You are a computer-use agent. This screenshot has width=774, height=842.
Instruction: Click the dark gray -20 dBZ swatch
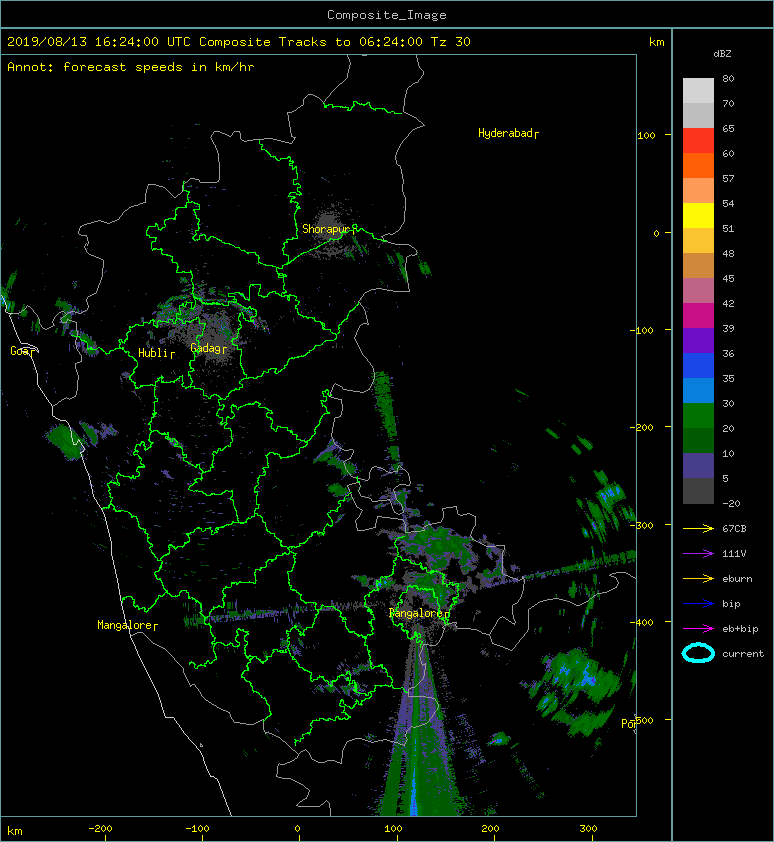click(x=698, y=491)
